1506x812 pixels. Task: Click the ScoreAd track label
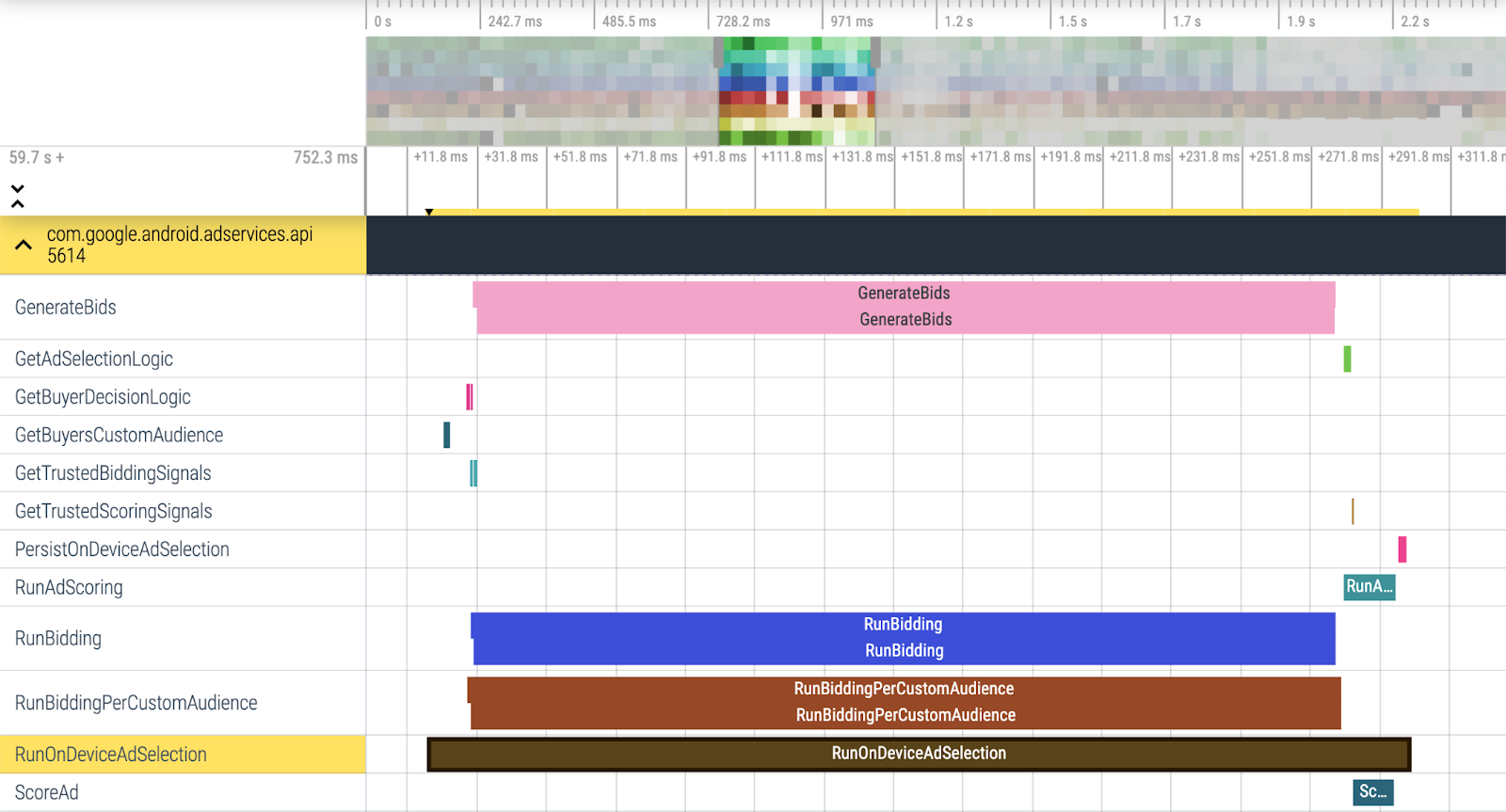coord(47,793)
